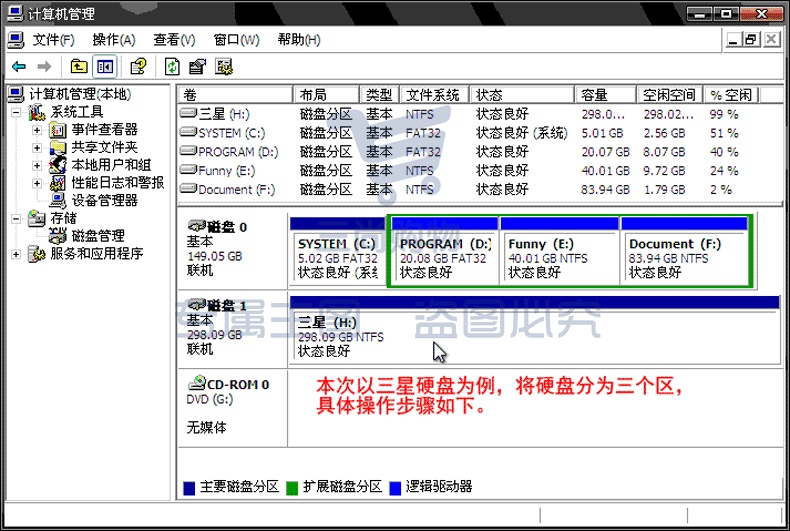Expand the 服务和应用程序 node
790x531 pixels.
click(x=16, y=254)
